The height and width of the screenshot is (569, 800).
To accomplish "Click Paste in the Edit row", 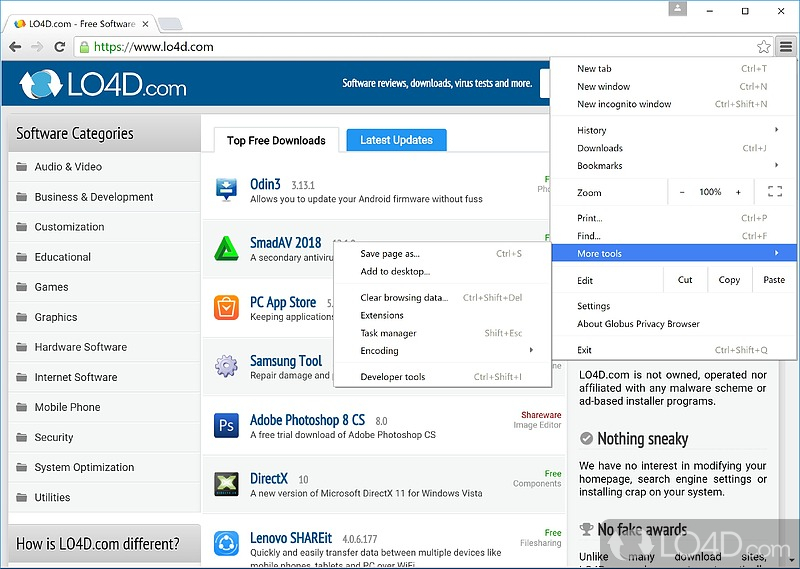I will [x=774, y=280].
